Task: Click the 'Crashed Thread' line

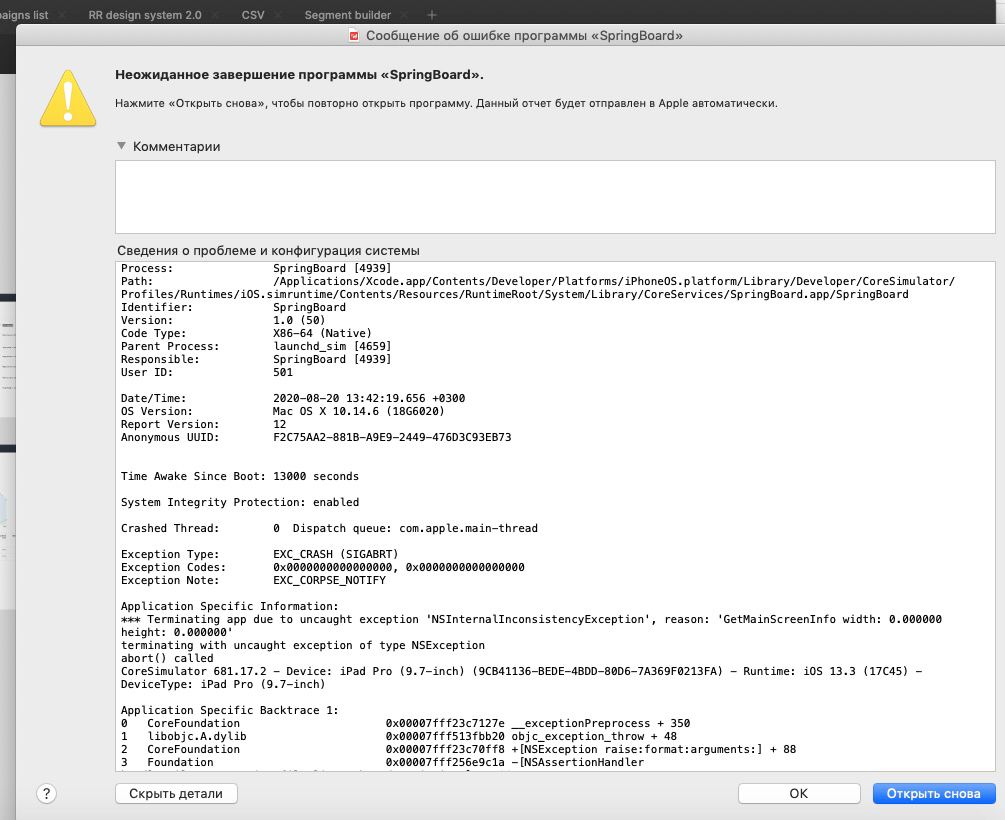Action: coord(329,528)
